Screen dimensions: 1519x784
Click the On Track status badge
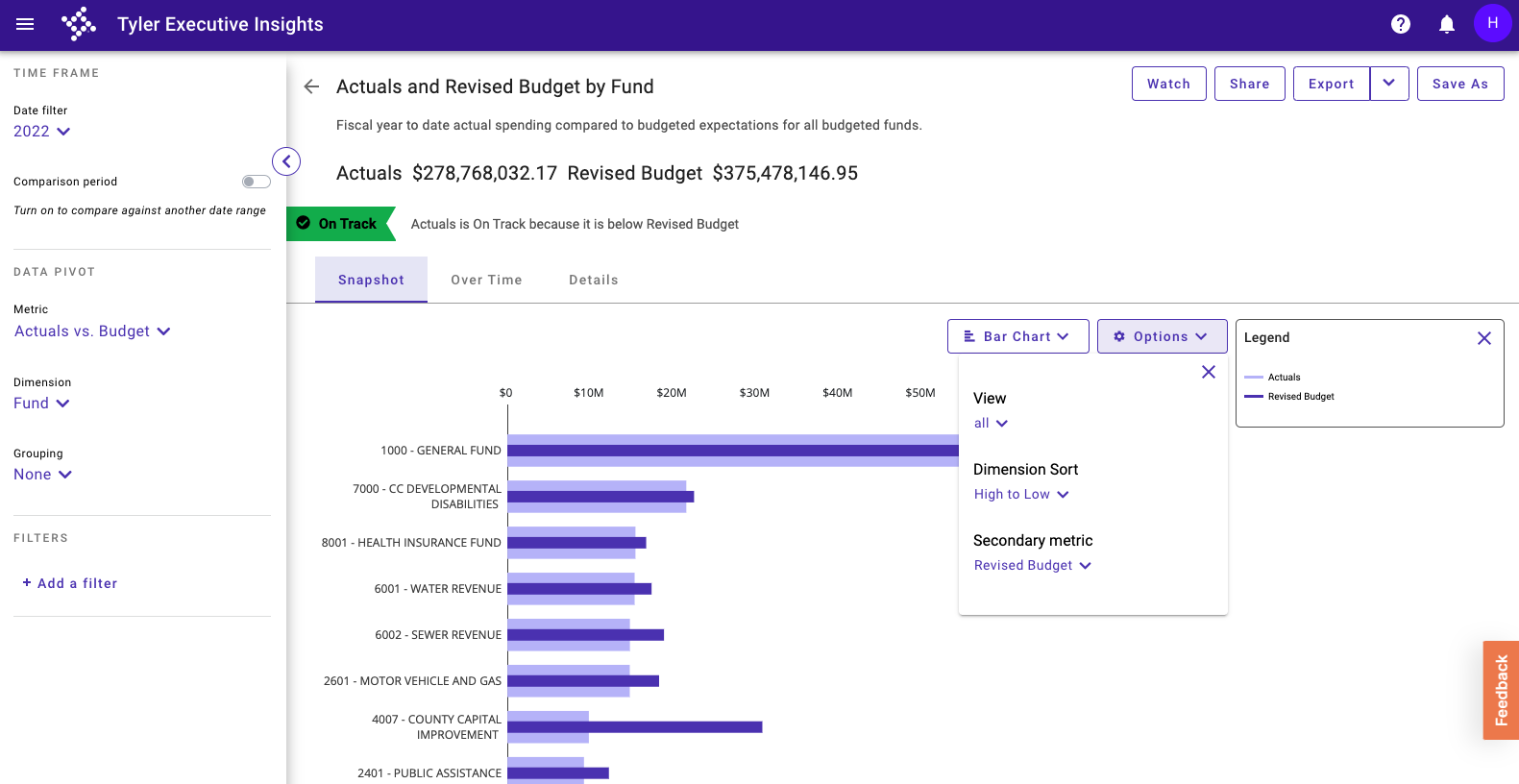pyautogui.click(x=341, y=224)
